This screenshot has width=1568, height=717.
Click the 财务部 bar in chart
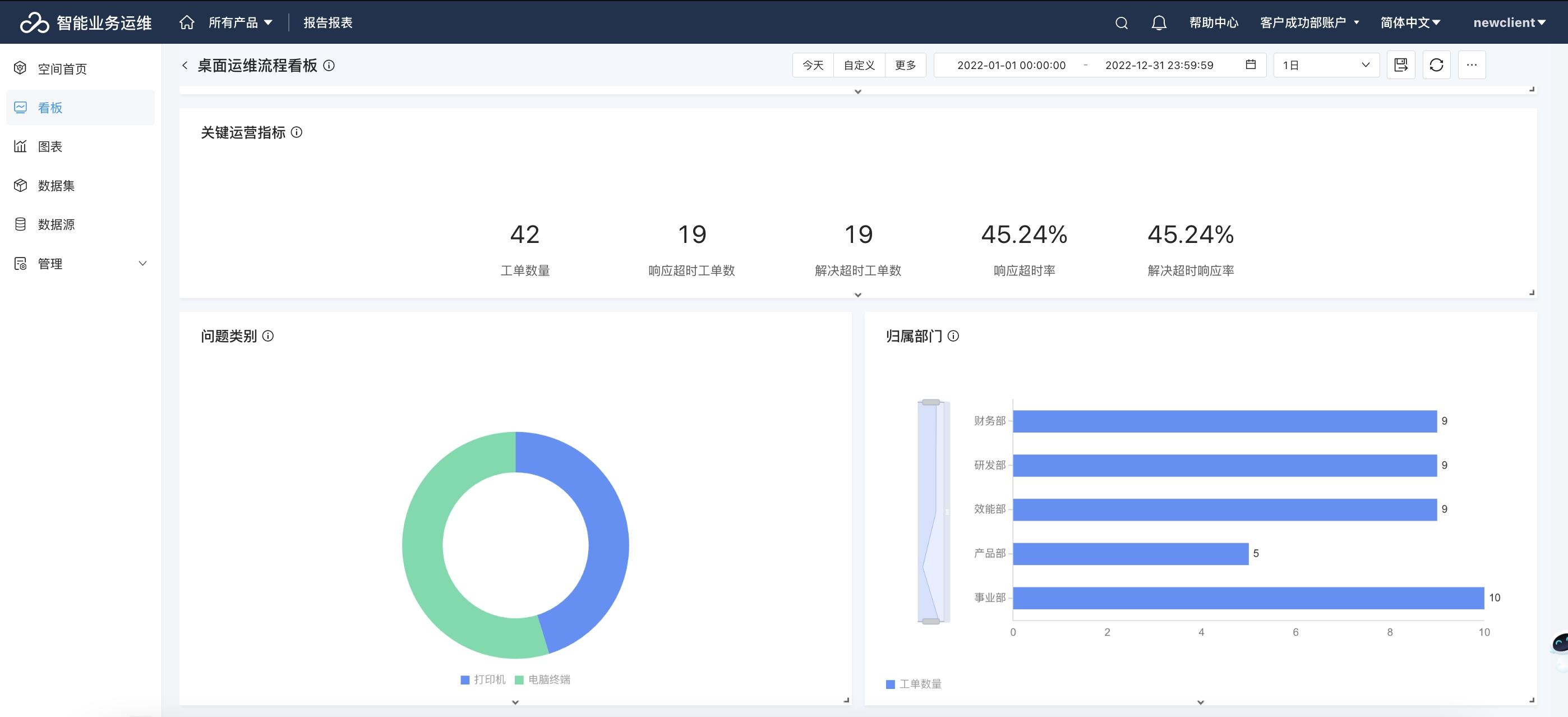coord(1225,421)
